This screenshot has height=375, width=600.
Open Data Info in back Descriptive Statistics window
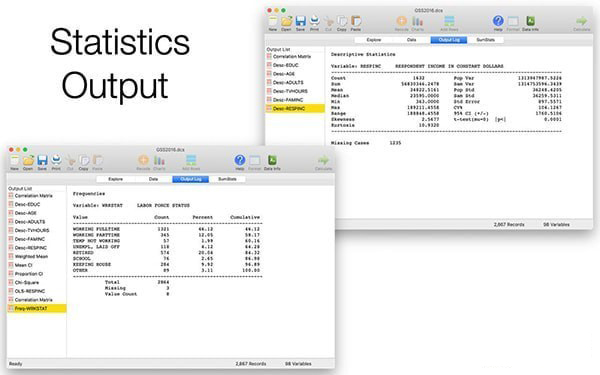[530, 21]
